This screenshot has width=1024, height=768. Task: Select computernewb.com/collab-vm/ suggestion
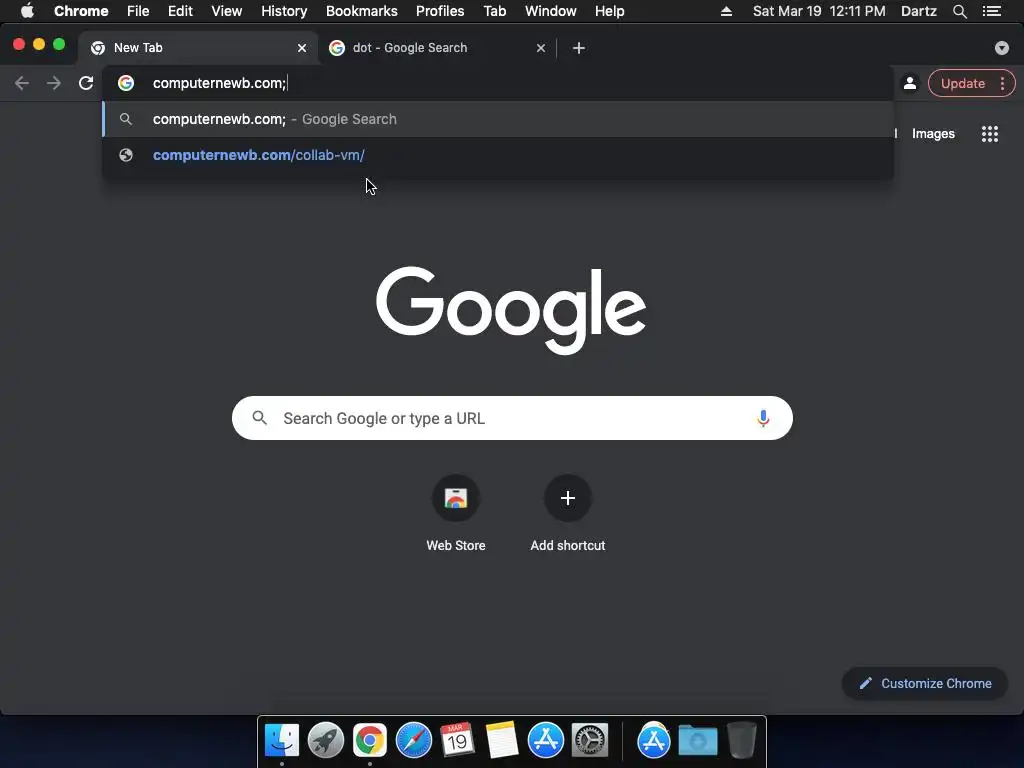coord(498,155)
